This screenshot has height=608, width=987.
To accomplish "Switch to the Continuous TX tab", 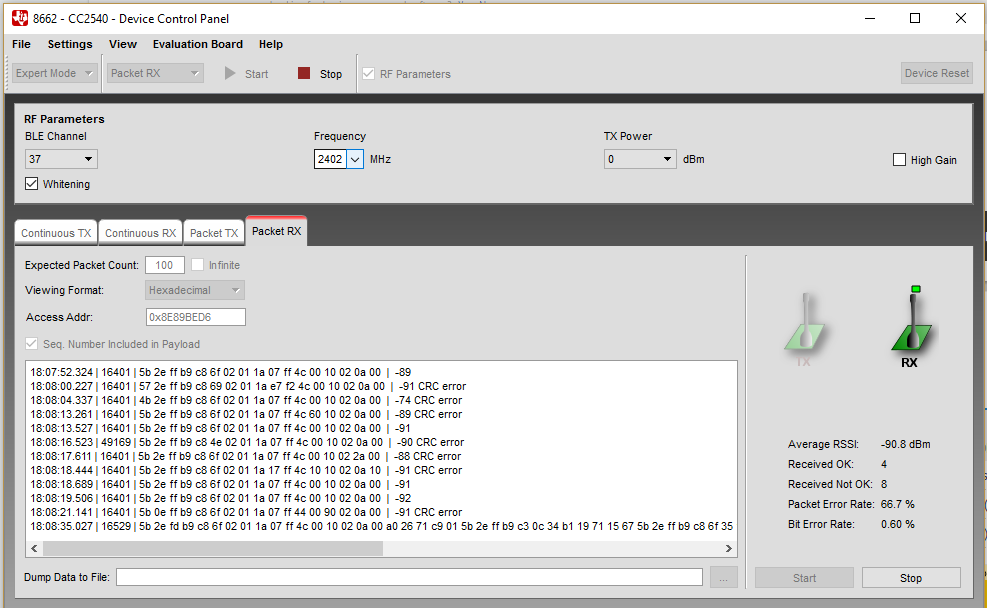I will 56,233.
